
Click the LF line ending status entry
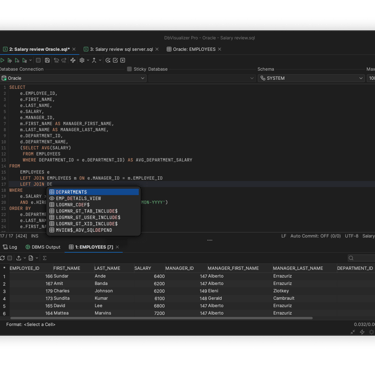pos(283,236)
